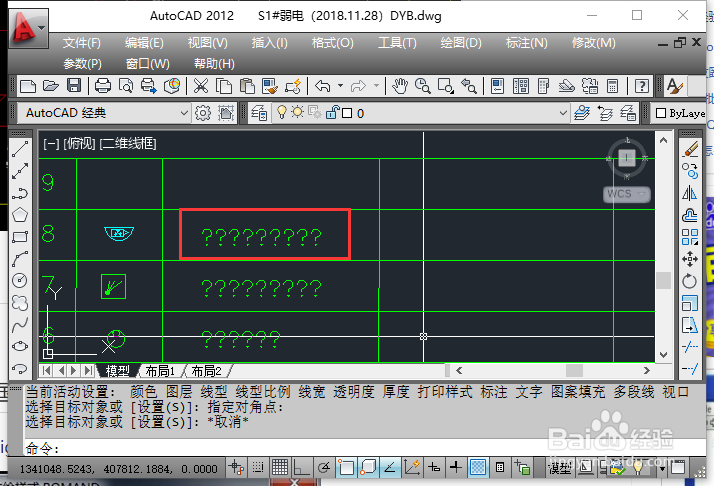The image size is (714, 486).
Task: Open the 文件(F) menu
Action: point(82,43)
